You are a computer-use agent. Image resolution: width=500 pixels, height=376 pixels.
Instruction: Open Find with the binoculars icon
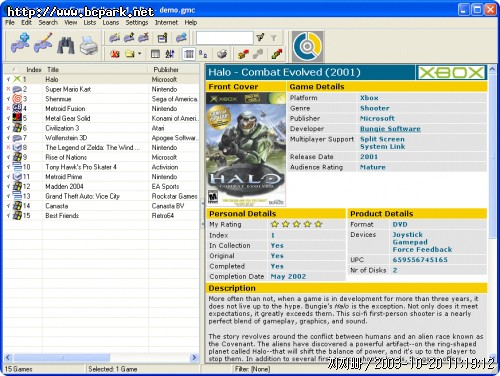pos(66,45)
